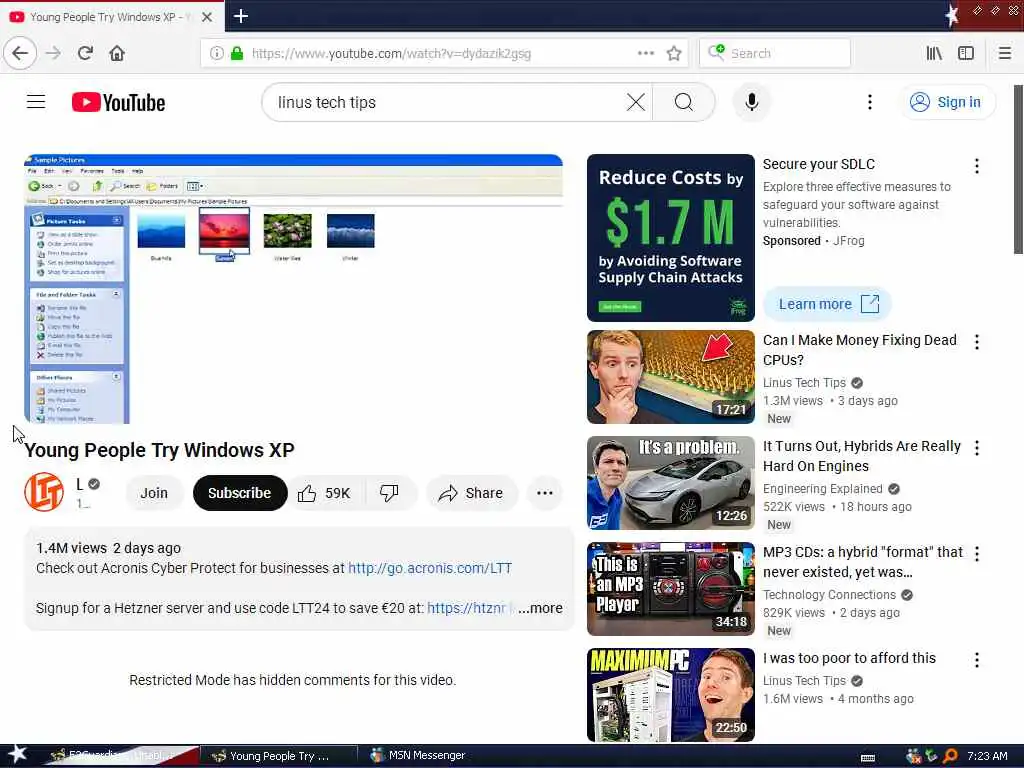Expand the description with ...more
Image resolution: width=1024 pixels, height=768 pixels.
coord(540,608)
